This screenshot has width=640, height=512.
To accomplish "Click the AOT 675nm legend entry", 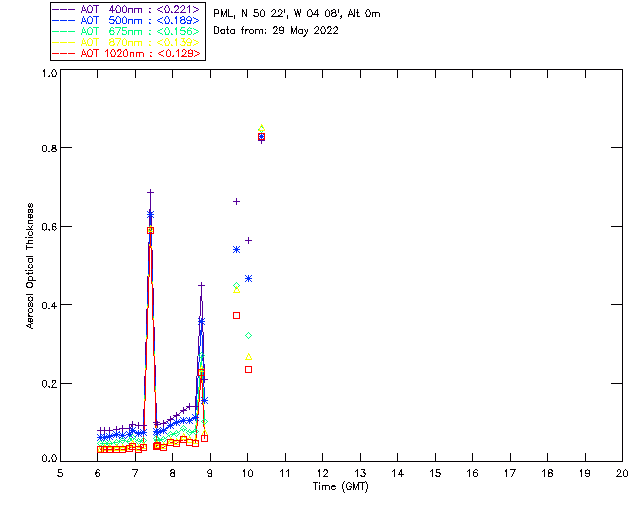I will tap(127, 31).
